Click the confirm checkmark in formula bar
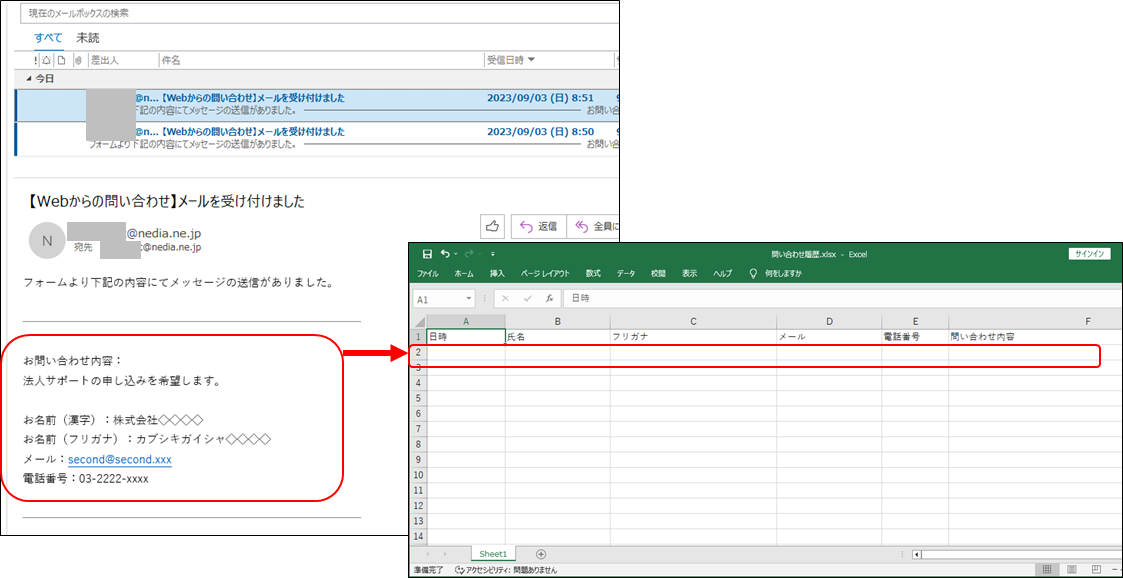Viewport: 1123px width, 578px height. 528,299
